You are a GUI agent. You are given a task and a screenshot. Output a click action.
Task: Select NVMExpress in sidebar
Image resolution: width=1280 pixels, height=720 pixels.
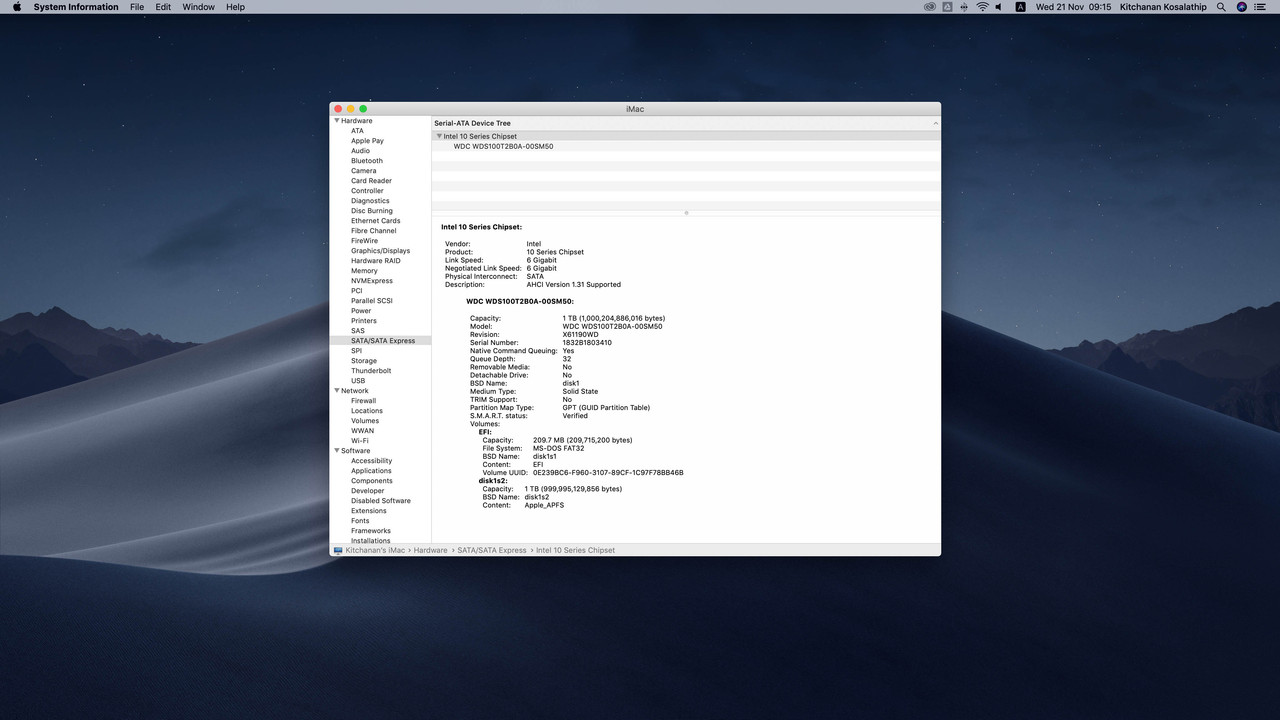[x=372, y=281]
